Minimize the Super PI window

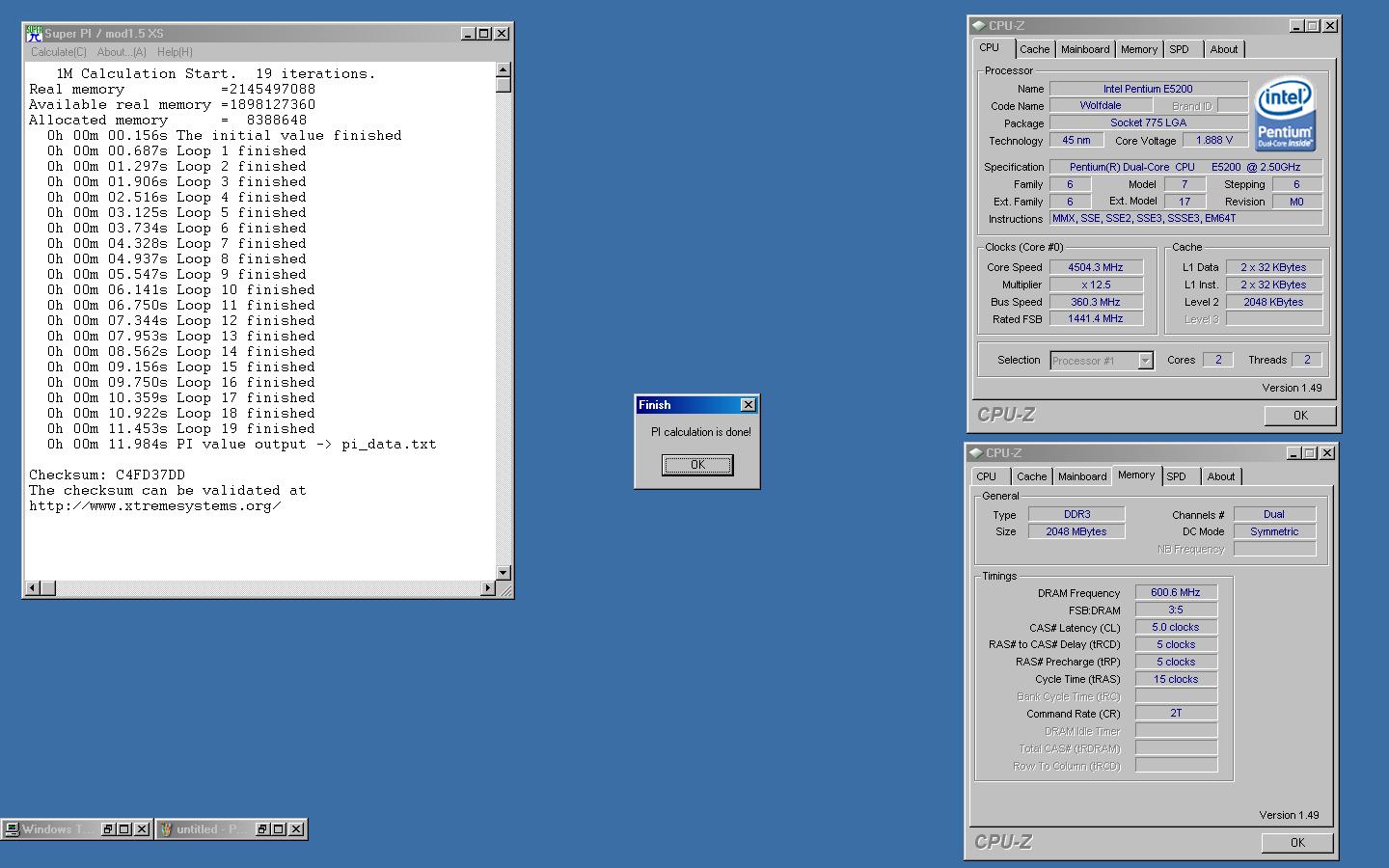point(468,34)
